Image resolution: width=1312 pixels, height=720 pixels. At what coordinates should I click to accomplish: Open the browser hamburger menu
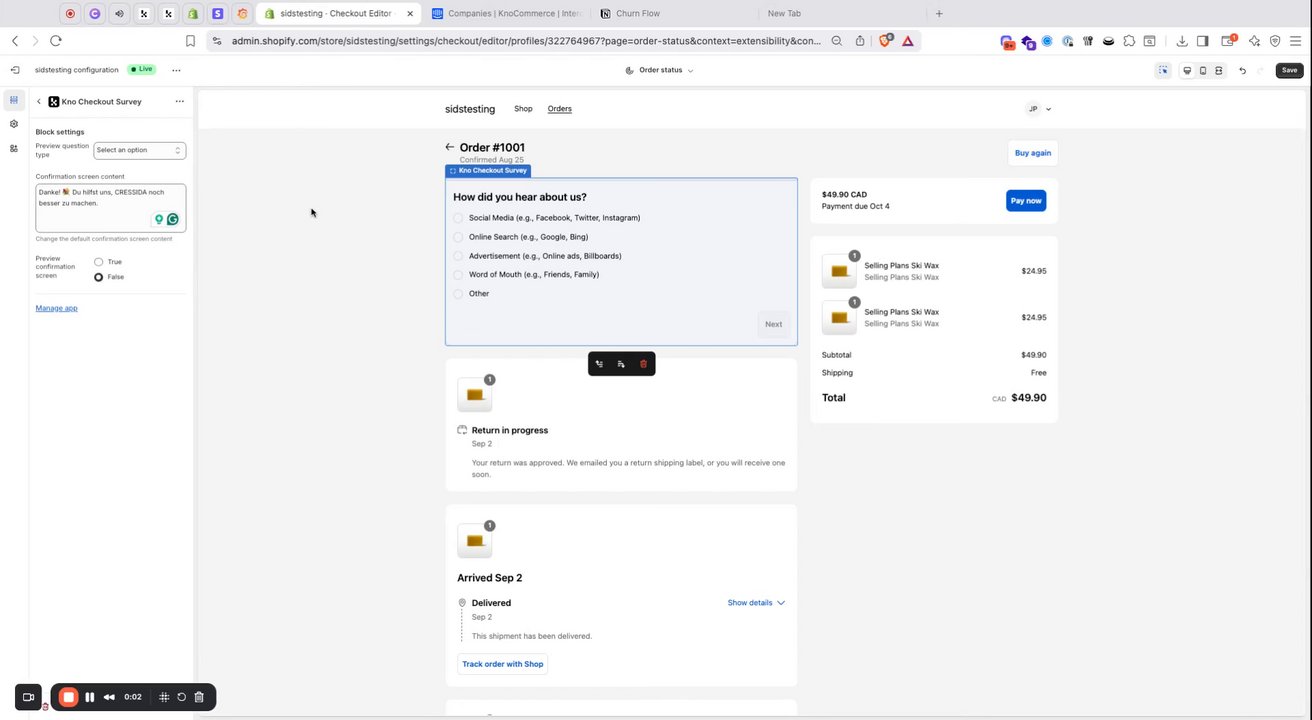point(1296,41)
